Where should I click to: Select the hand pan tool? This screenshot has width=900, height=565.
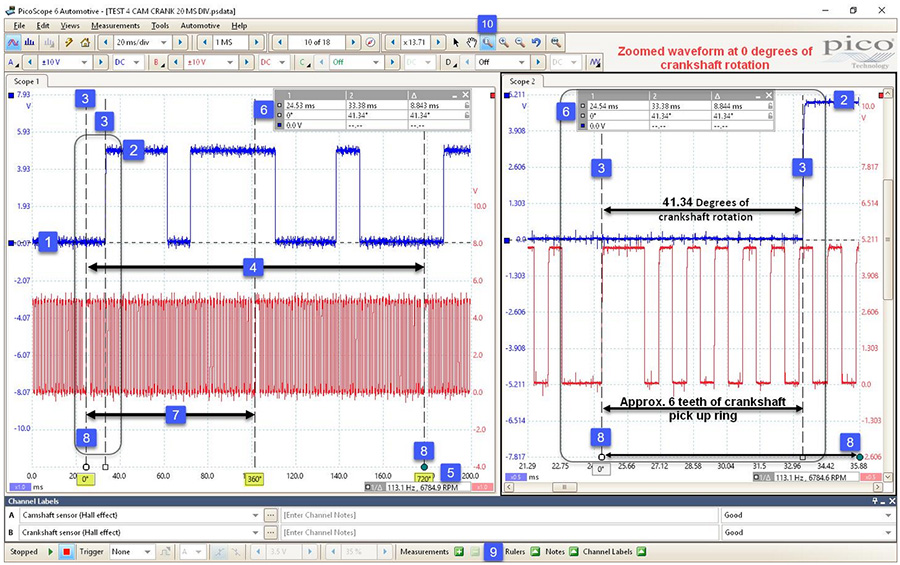[x=471, y=42]
